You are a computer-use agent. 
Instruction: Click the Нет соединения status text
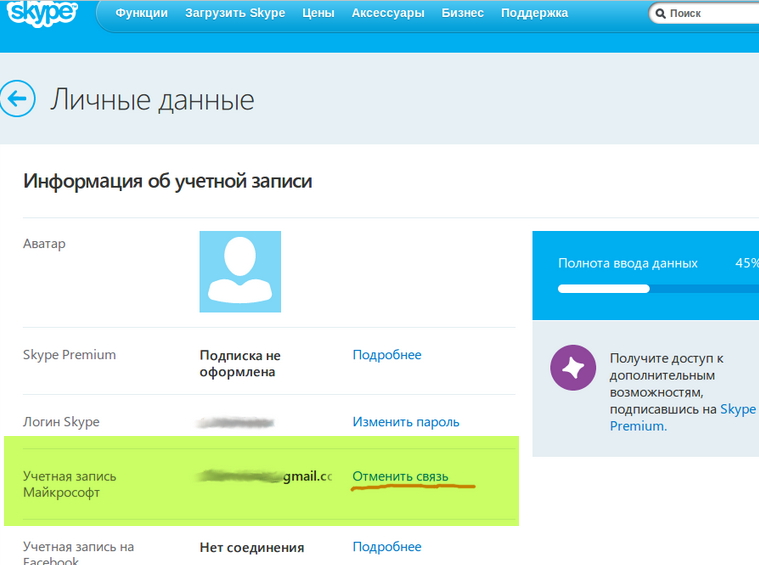click(x=252, y=548)
